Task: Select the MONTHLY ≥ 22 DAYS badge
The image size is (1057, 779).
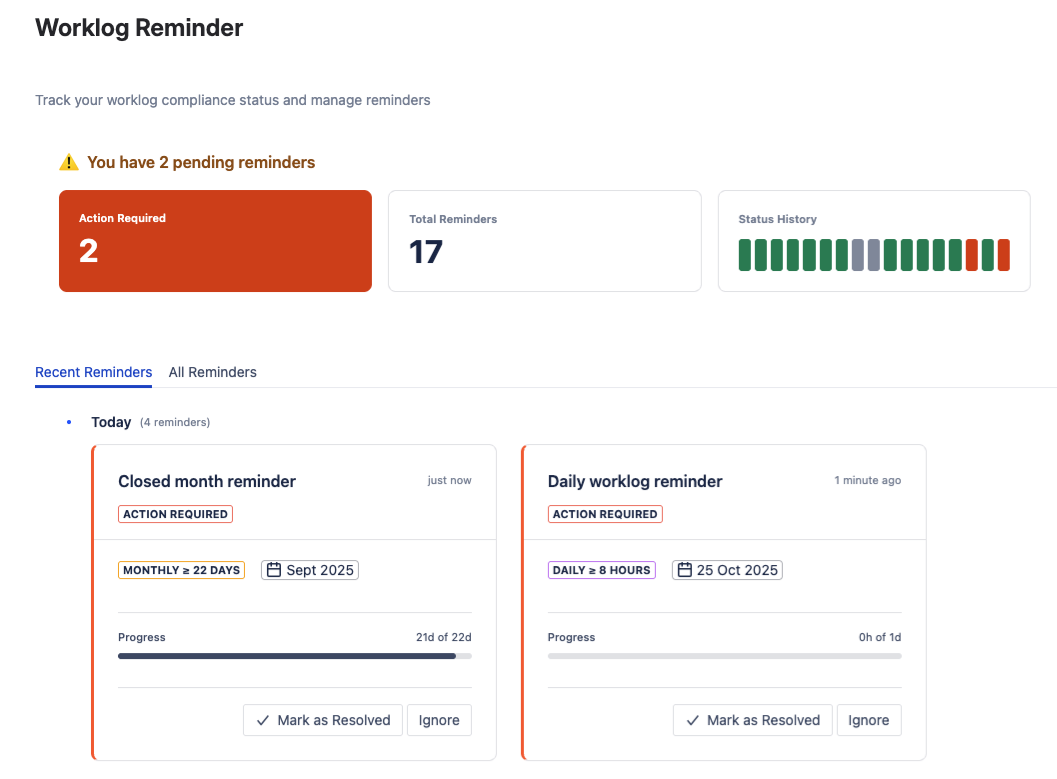Action: [181, 569]
